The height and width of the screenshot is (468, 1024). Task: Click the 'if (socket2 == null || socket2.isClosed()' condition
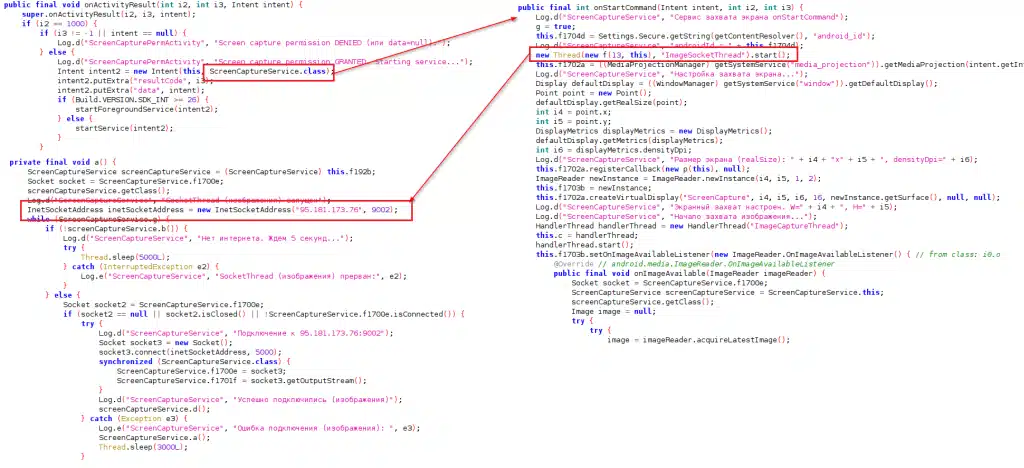tap(263, 314)
